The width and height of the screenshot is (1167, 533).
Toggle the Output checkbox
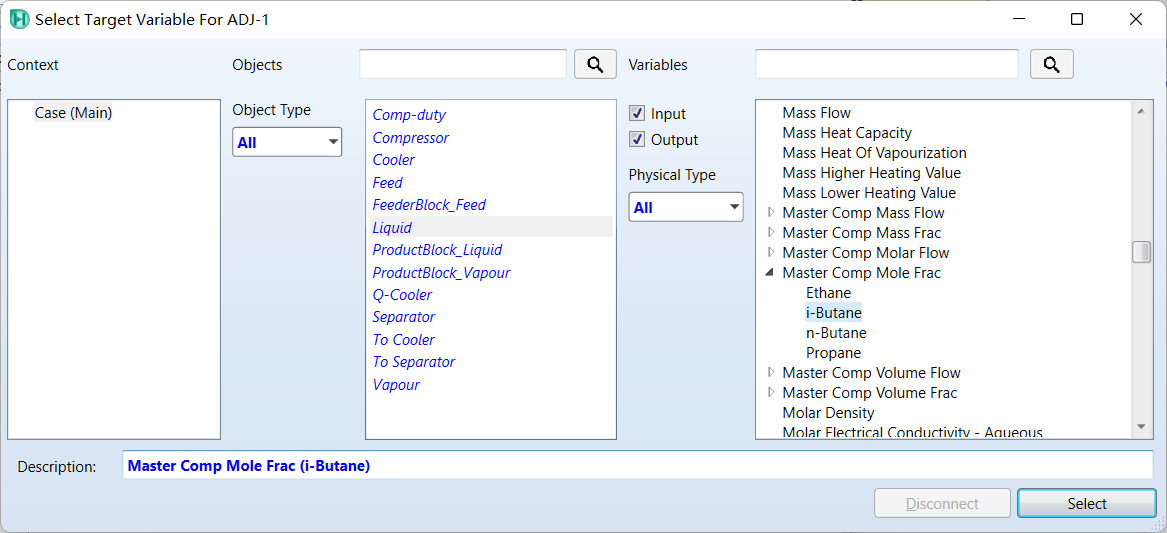click(x=636, y=139)
